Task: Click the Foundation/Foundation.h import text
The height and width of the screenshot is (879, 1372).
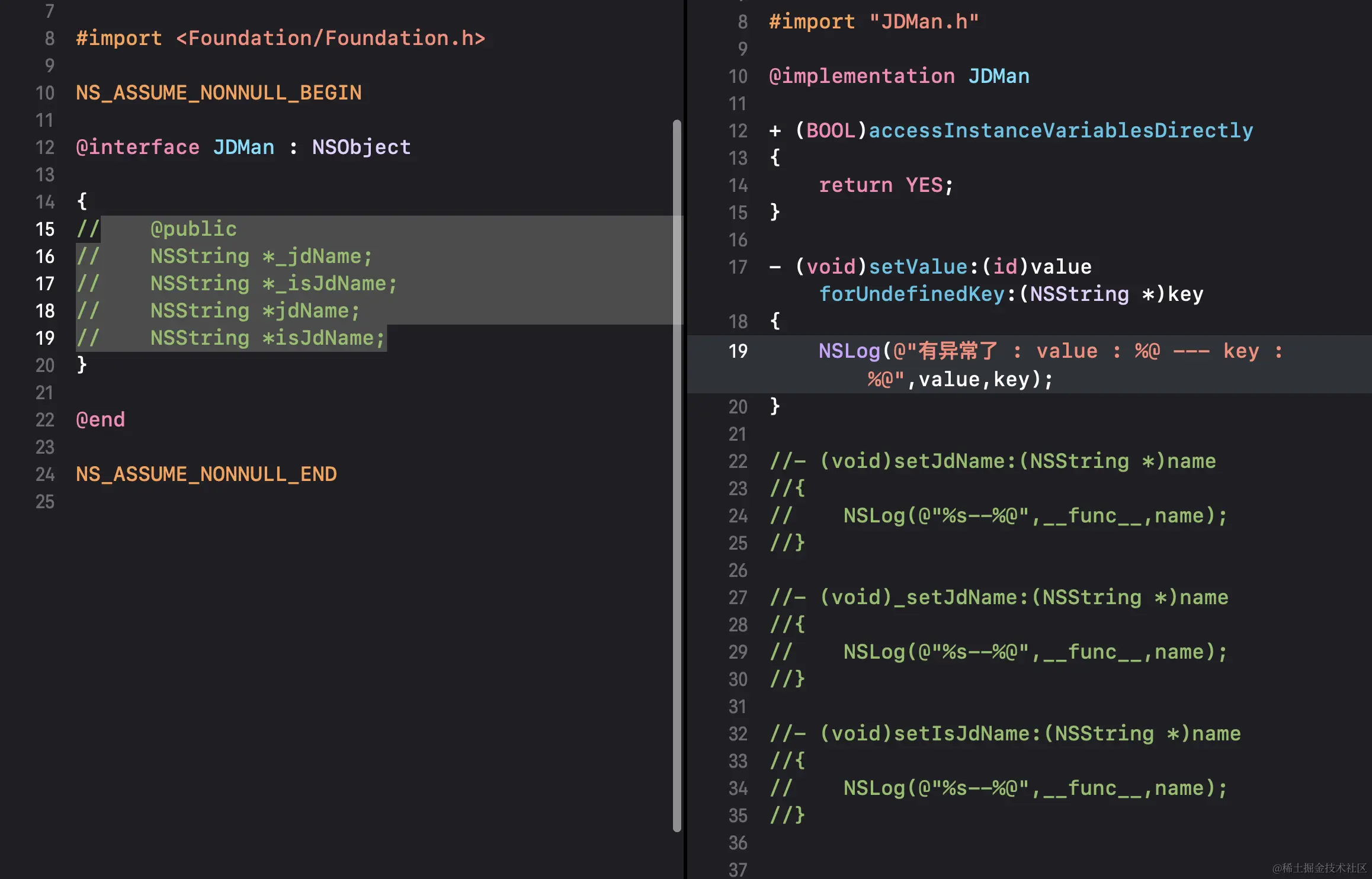Action: 331,39
